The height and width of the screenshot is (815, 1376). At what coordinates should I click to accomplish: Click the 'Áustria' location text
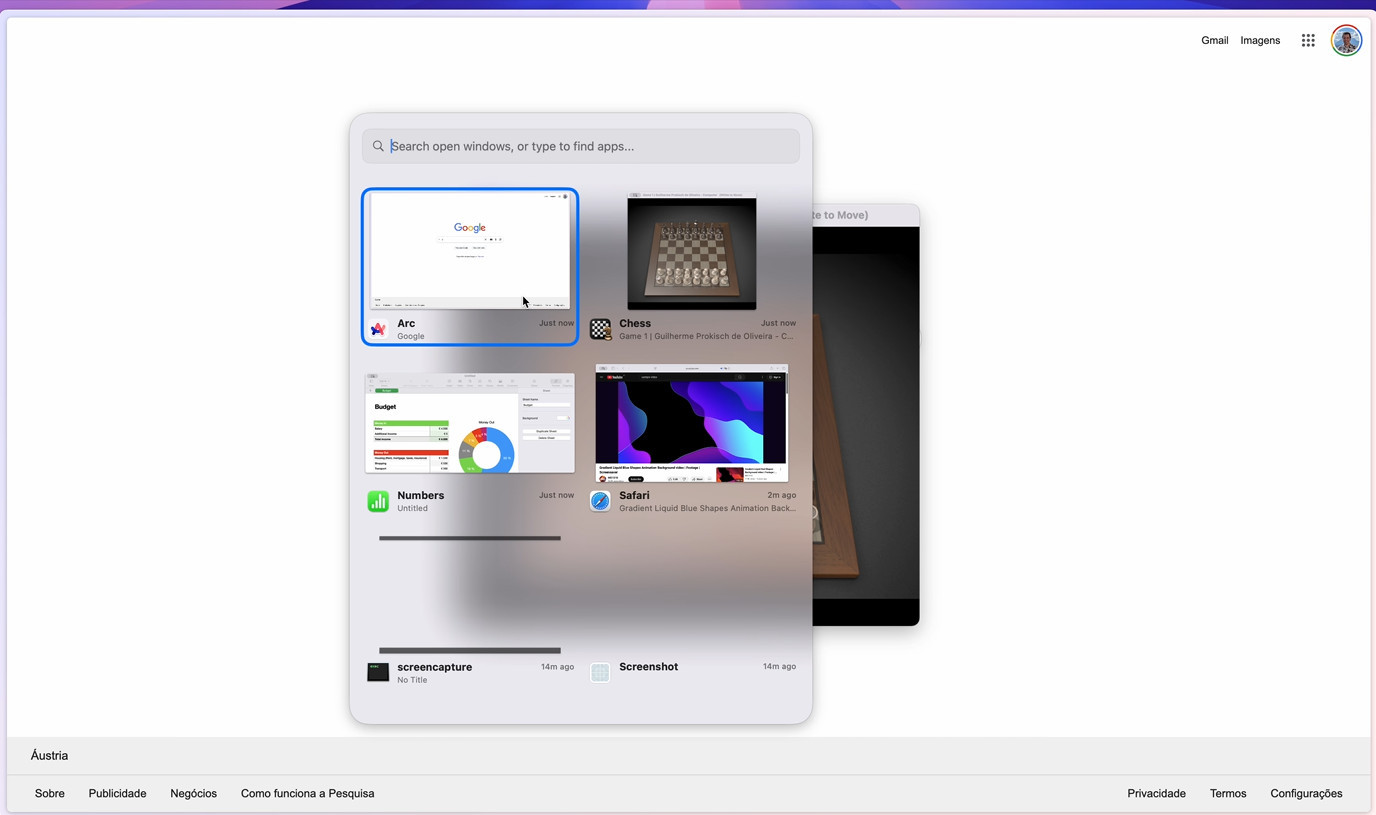coord(50,755)
